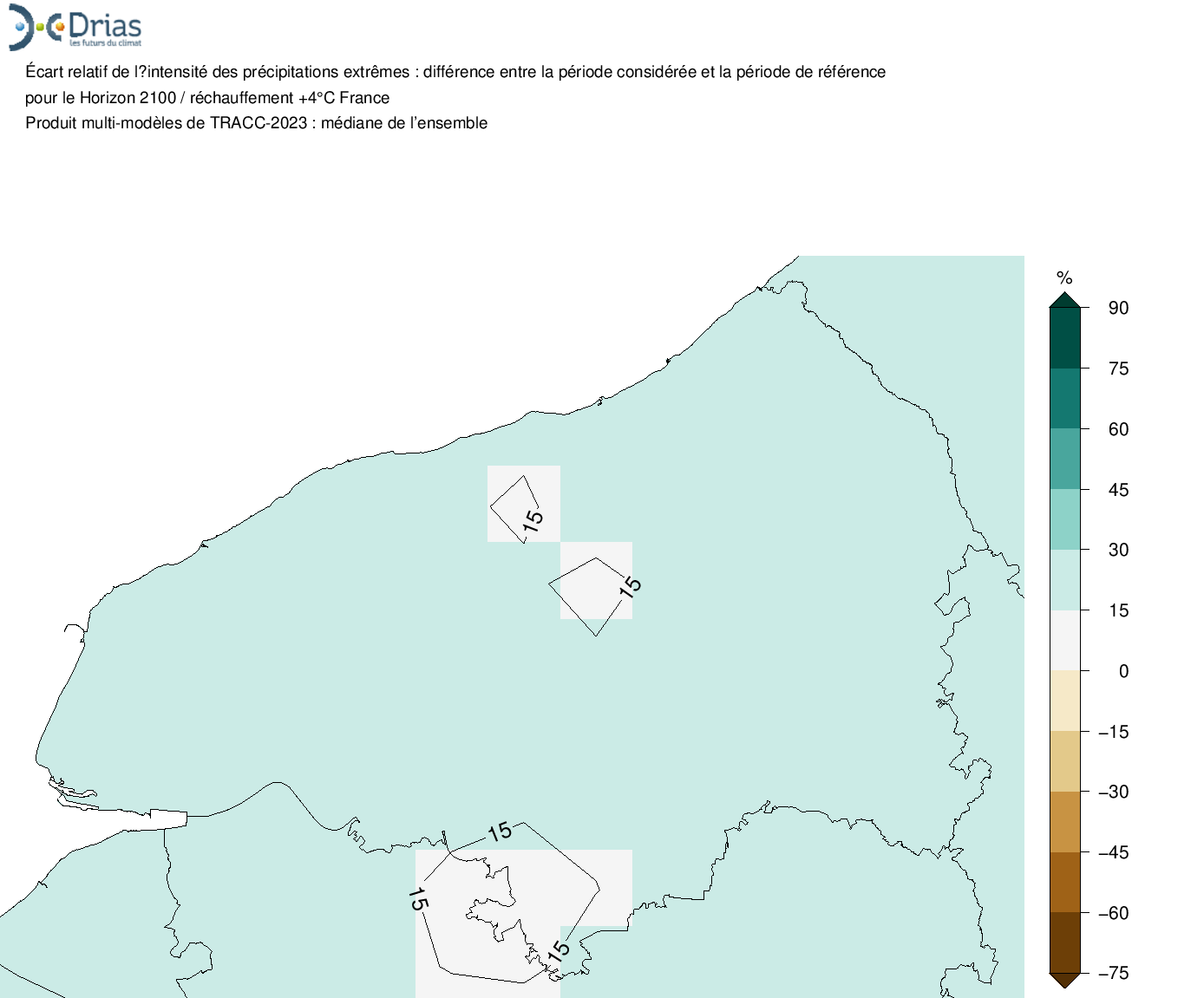Image resolution: width=1204 pixels, height=998 pixels.
Task: Pick the −15–0 cream legend swatch
Action: pos(1064,701)
